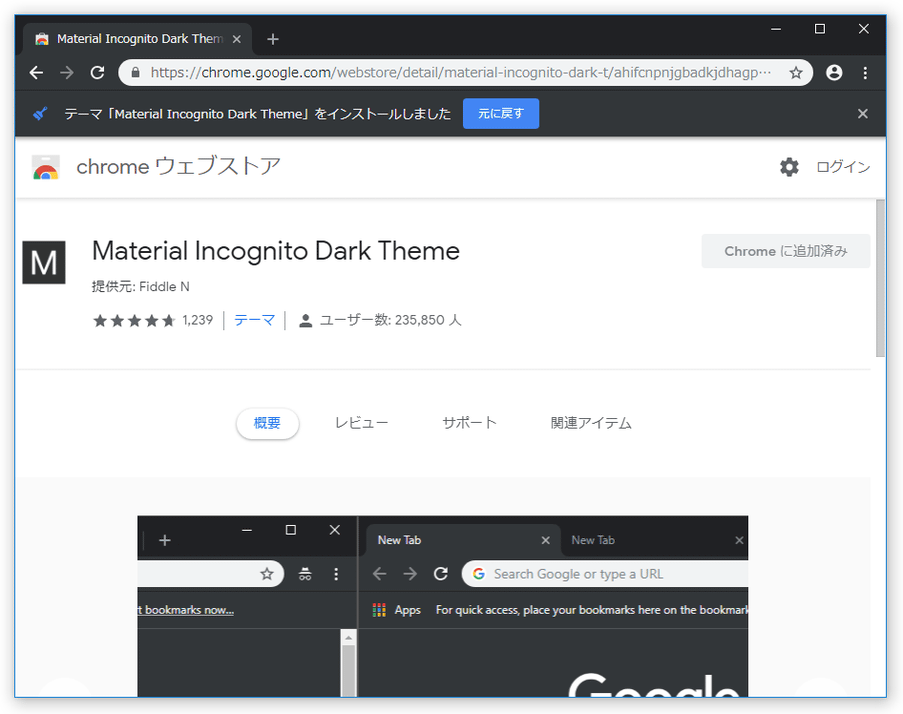903x714 pixels.
Task: Go back using the browser back arrow
Action: click(36, 73)
